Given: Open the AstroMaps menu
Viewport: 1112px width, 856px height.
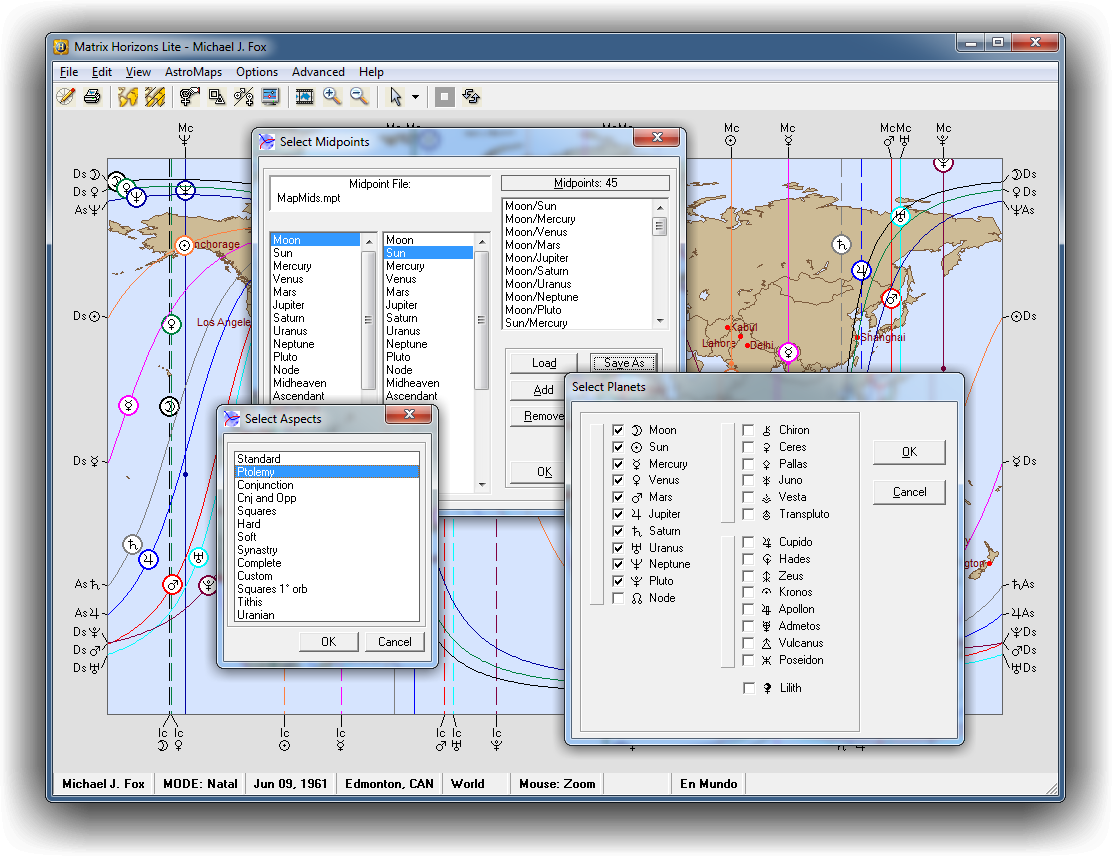Looking at the screenshot, I should pos(193,72).
